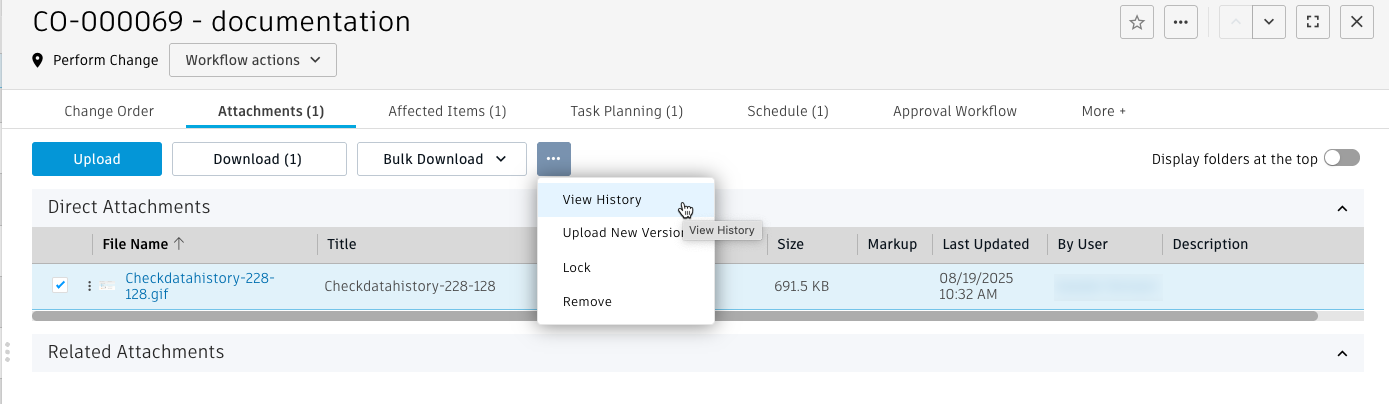Switch to the Affected Items tab
The height and width of the screenshot is (404, 1389).
[447, 111]
